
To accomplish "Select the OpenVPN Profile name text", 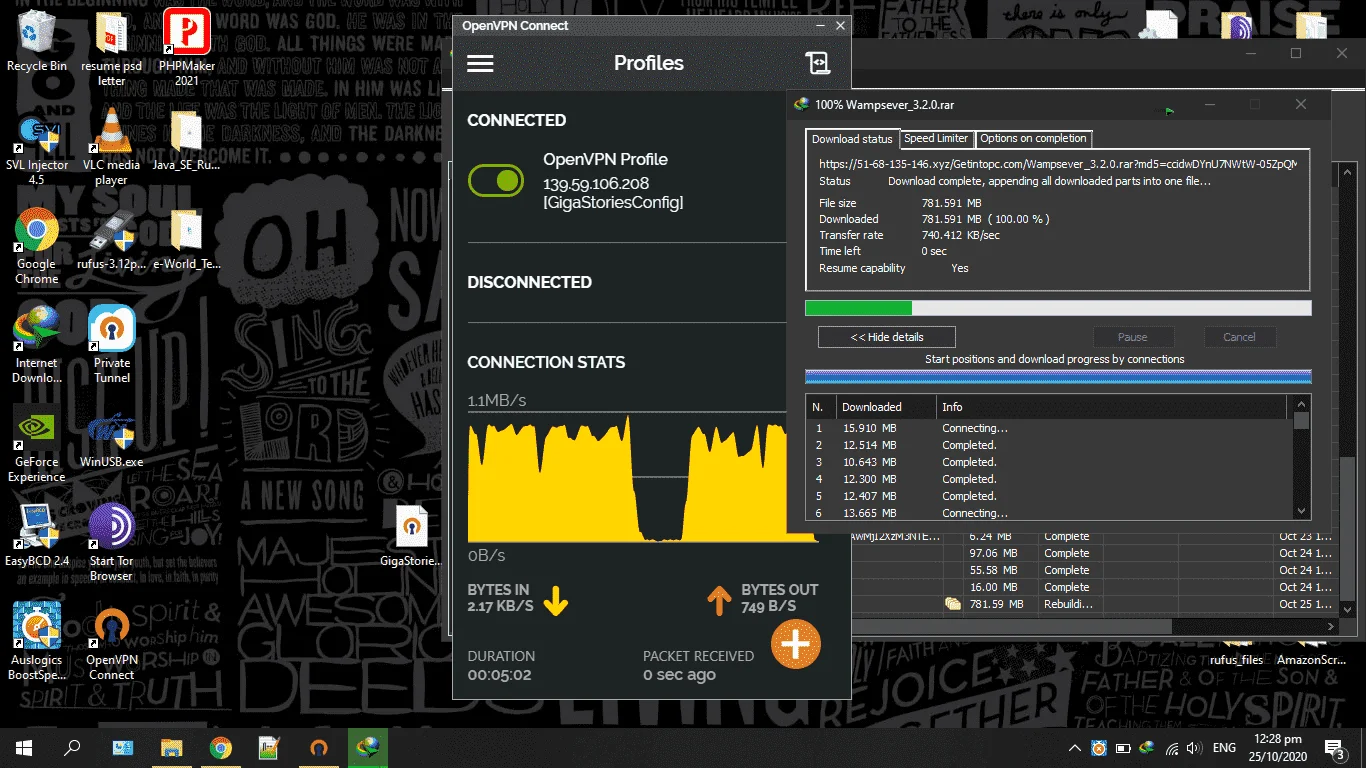I will (605, 159).
